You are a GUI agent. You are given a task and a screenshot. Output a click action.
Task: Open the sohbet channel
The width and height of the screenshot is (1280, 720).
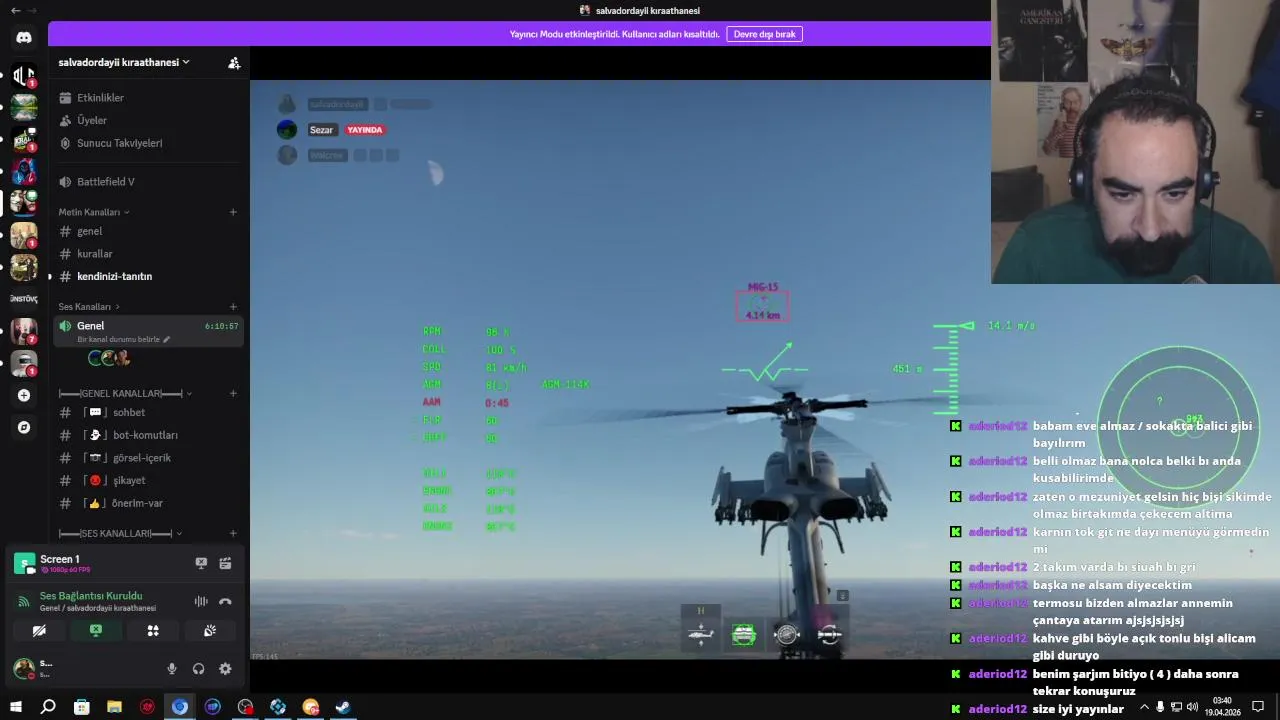[x=148, y=412]
